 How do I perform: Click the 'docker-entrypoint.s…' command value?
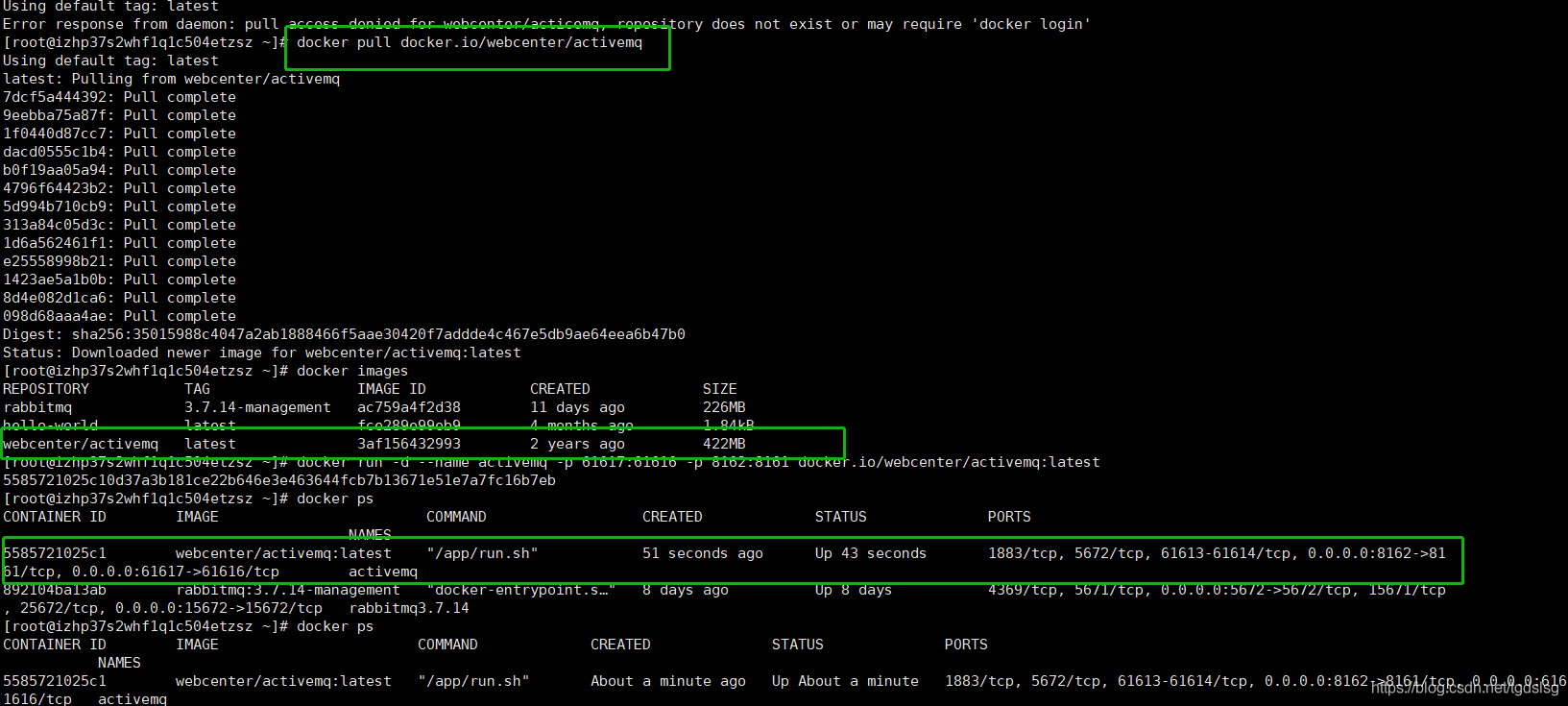(521, 590)
